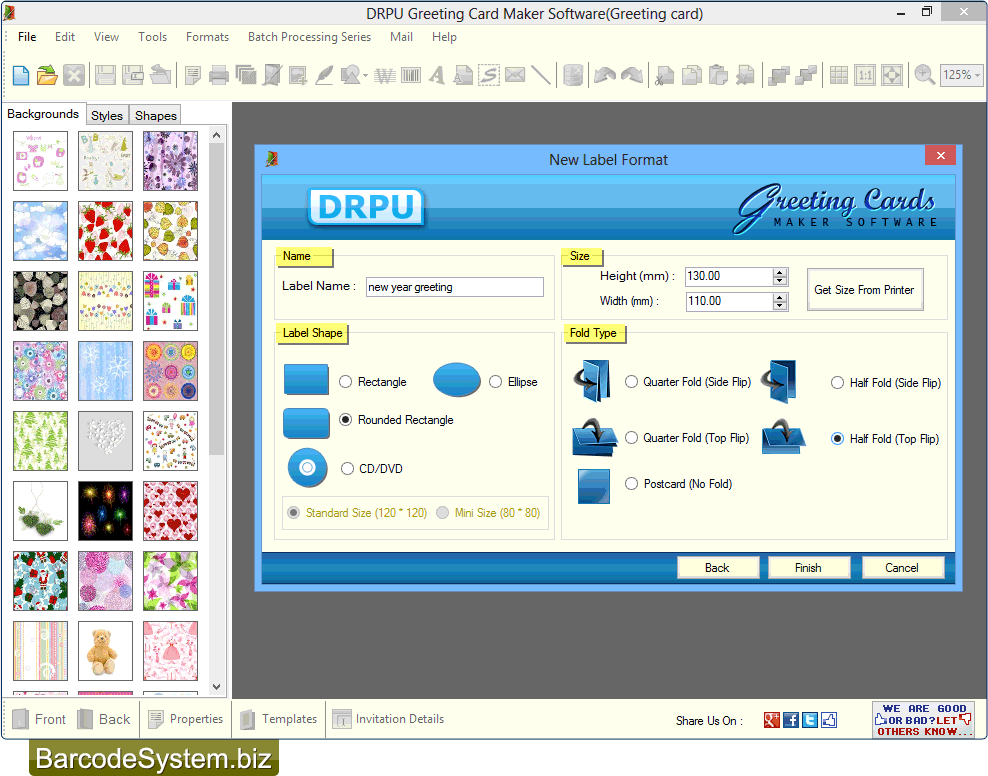Choose Half Fold (Side Flip) fold type

(837, 382)
